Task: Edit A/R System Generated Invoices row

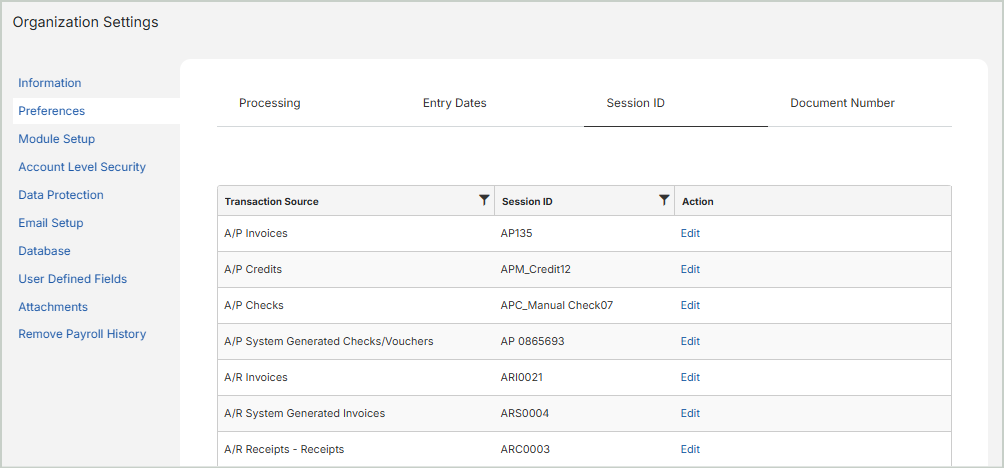Action: [x=690, y=413]
